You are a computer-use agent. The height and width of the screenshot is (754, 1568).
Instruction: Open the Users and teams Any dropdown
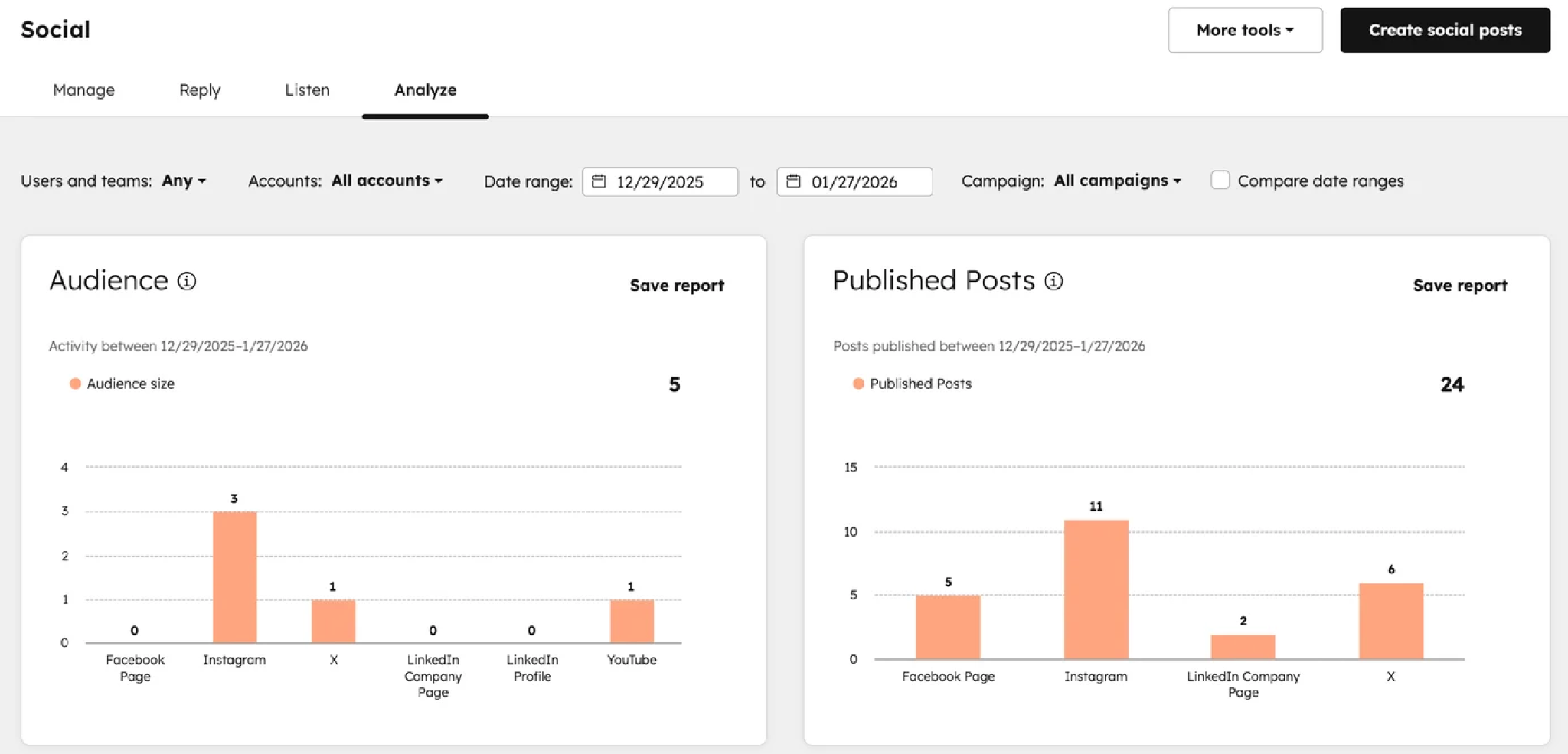point(184,181)
